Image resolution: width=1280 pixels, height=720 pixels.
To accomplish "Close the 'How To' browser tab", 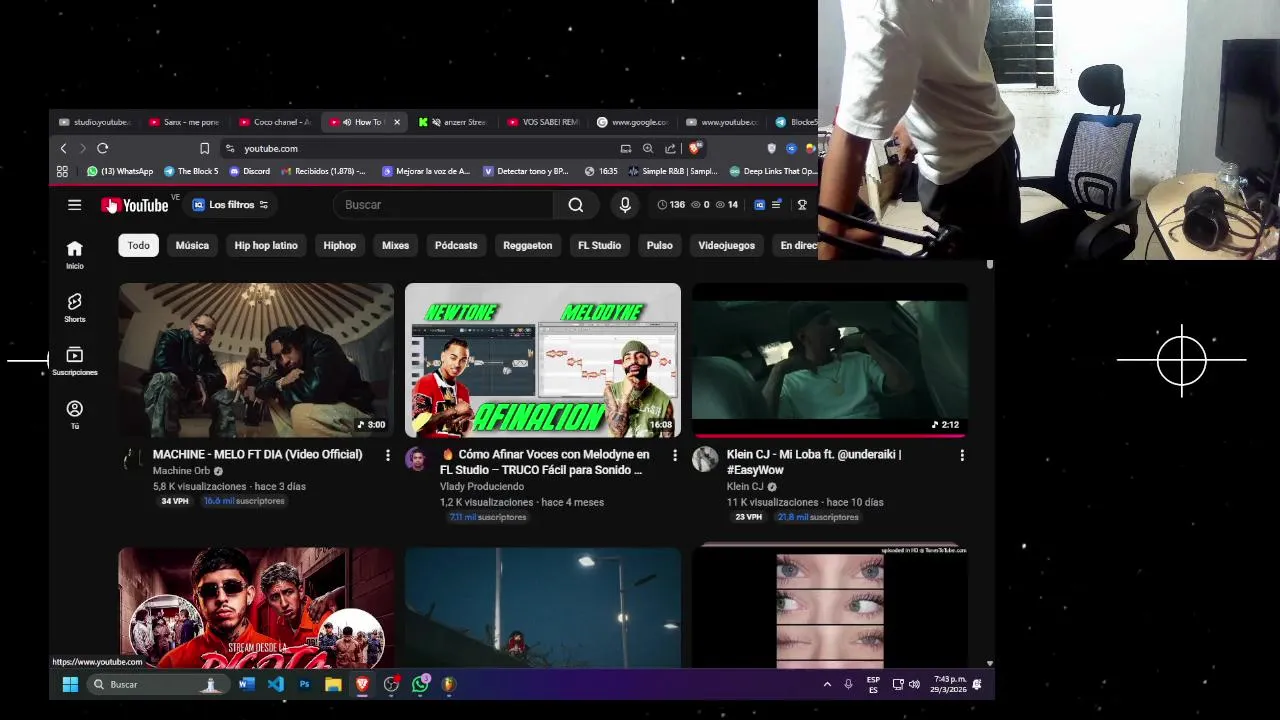I will click(x=397, y=122).
